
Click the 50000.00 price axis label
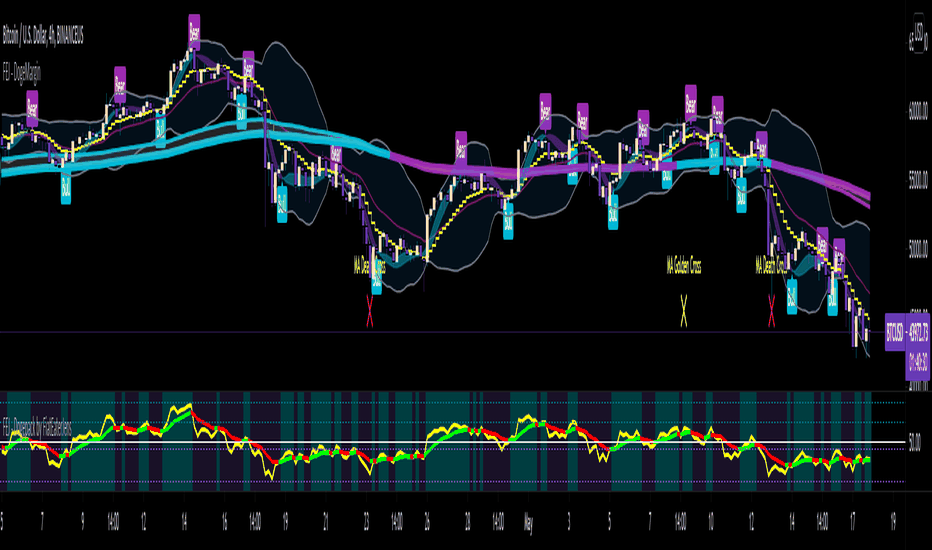coord(918,249)
